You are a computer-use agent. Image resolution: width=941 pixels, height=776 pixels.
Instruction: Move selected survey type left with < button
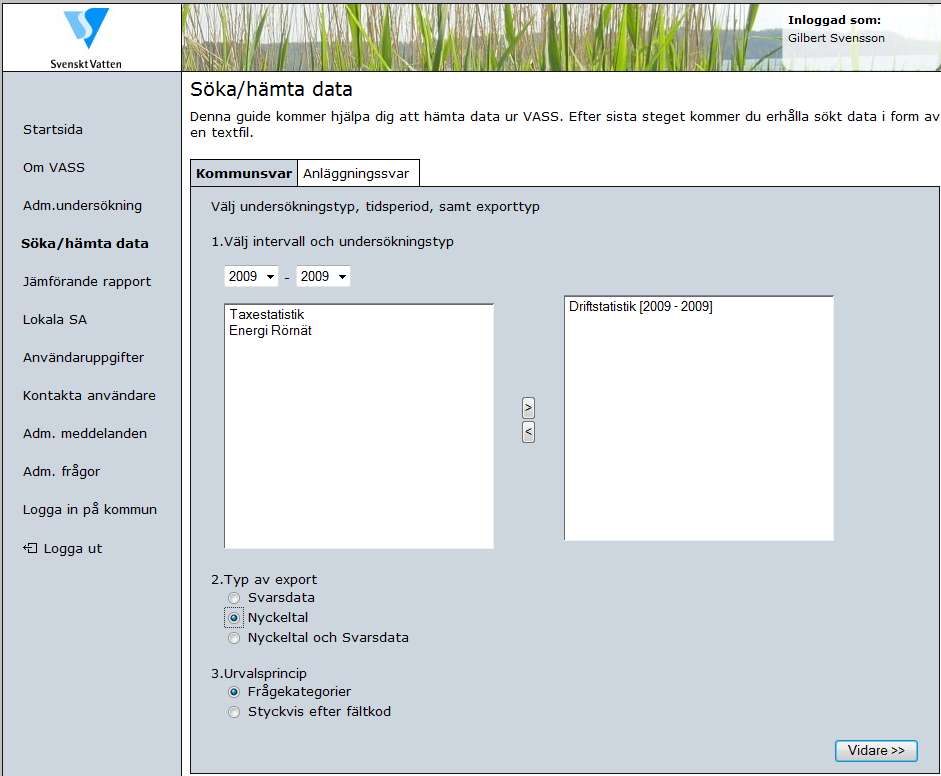(x=528, y=432)
